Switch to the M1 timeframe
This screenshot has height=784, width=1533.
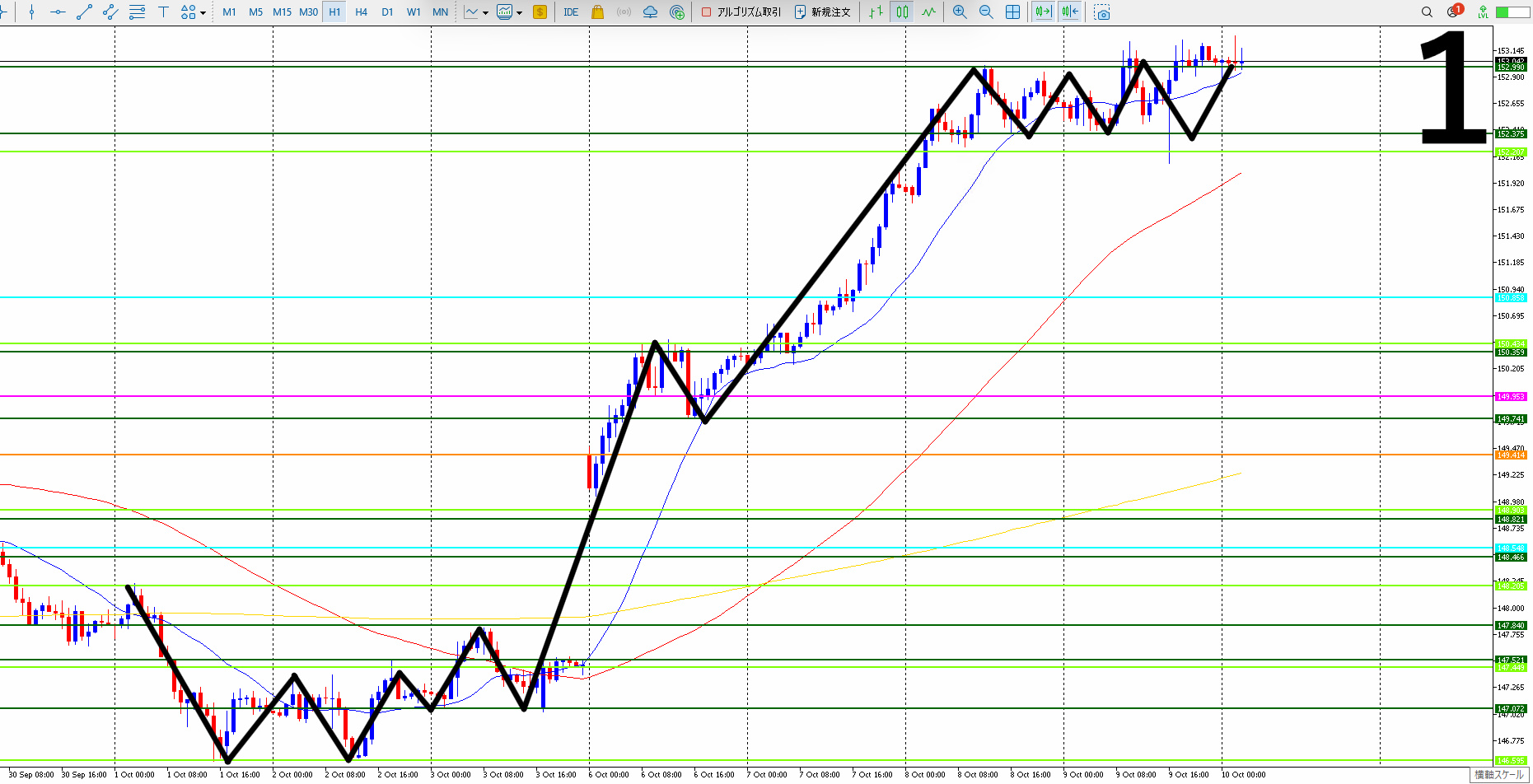pyautogui.click(x=229, y=12)
